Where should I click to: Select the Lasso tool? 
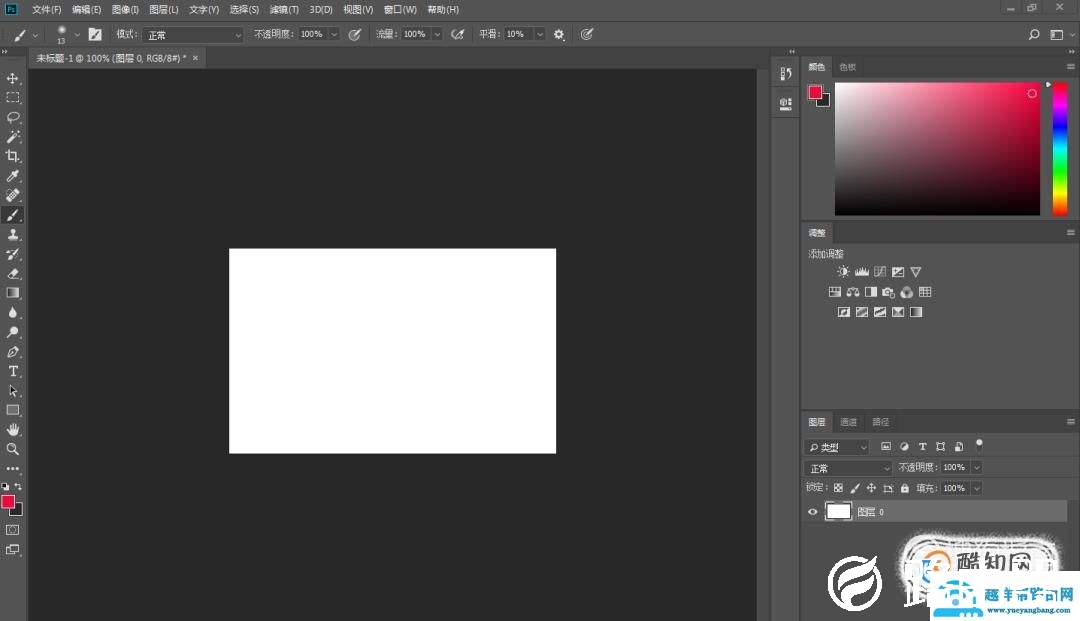pos(13,117)
